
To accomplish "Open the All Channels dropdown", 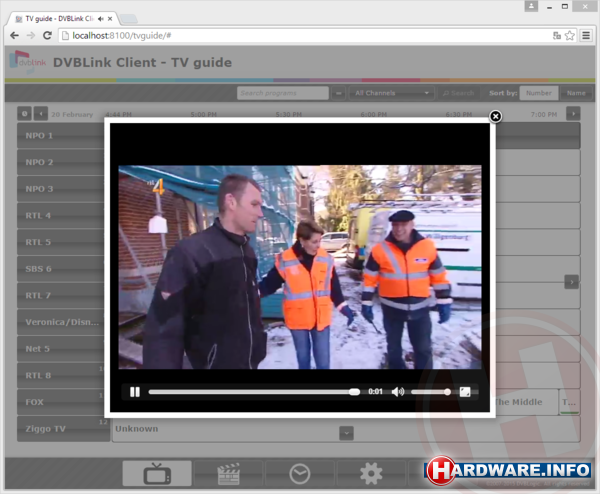I will [391, 93].
